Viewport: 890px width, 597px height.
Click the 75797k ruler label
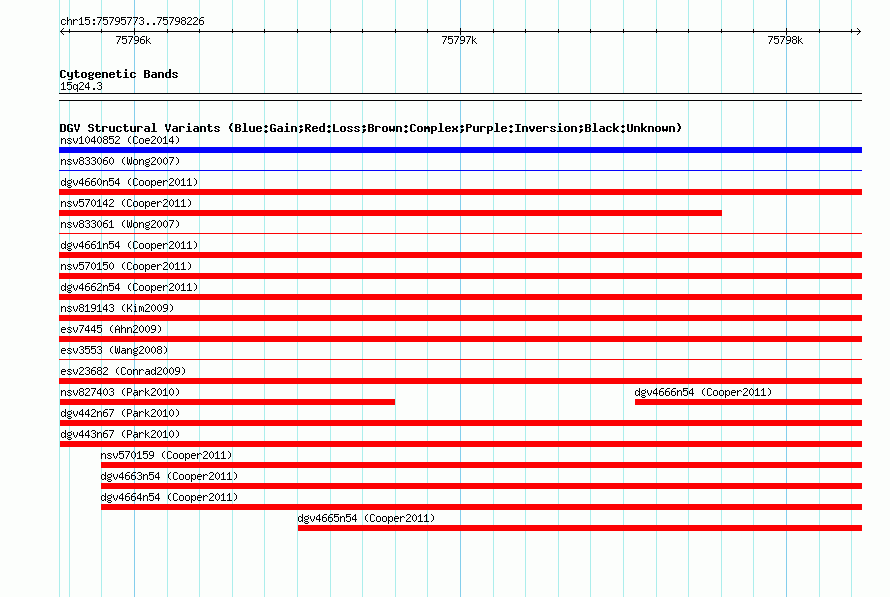[459, 40]
